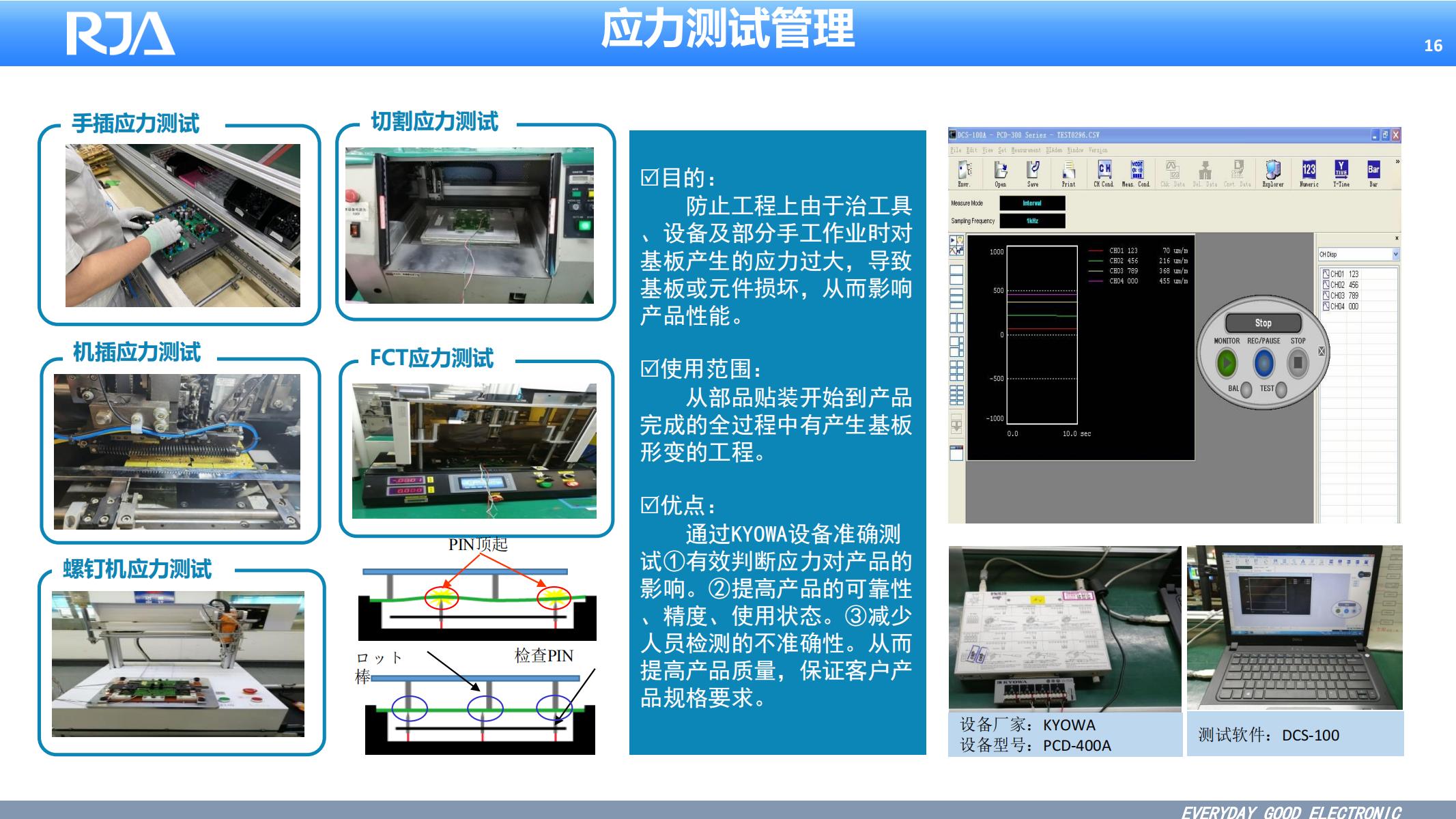Toggle the CH02 456 channel checkbox
The width and height of the screenshot is (1456, 819).
point(1326,285)
